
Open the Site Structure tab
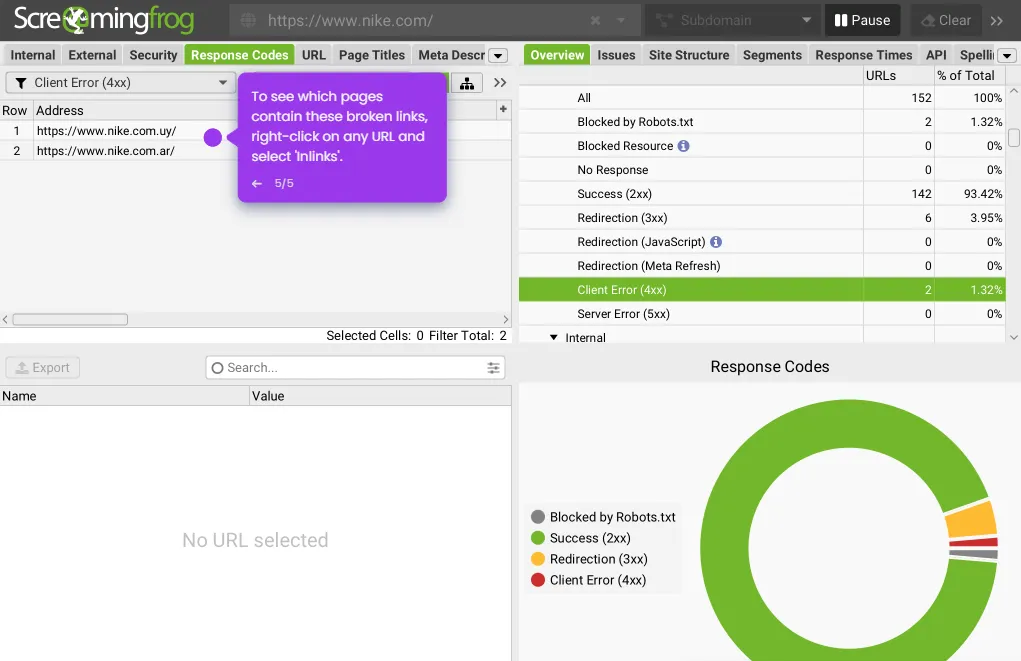(689, 55)
